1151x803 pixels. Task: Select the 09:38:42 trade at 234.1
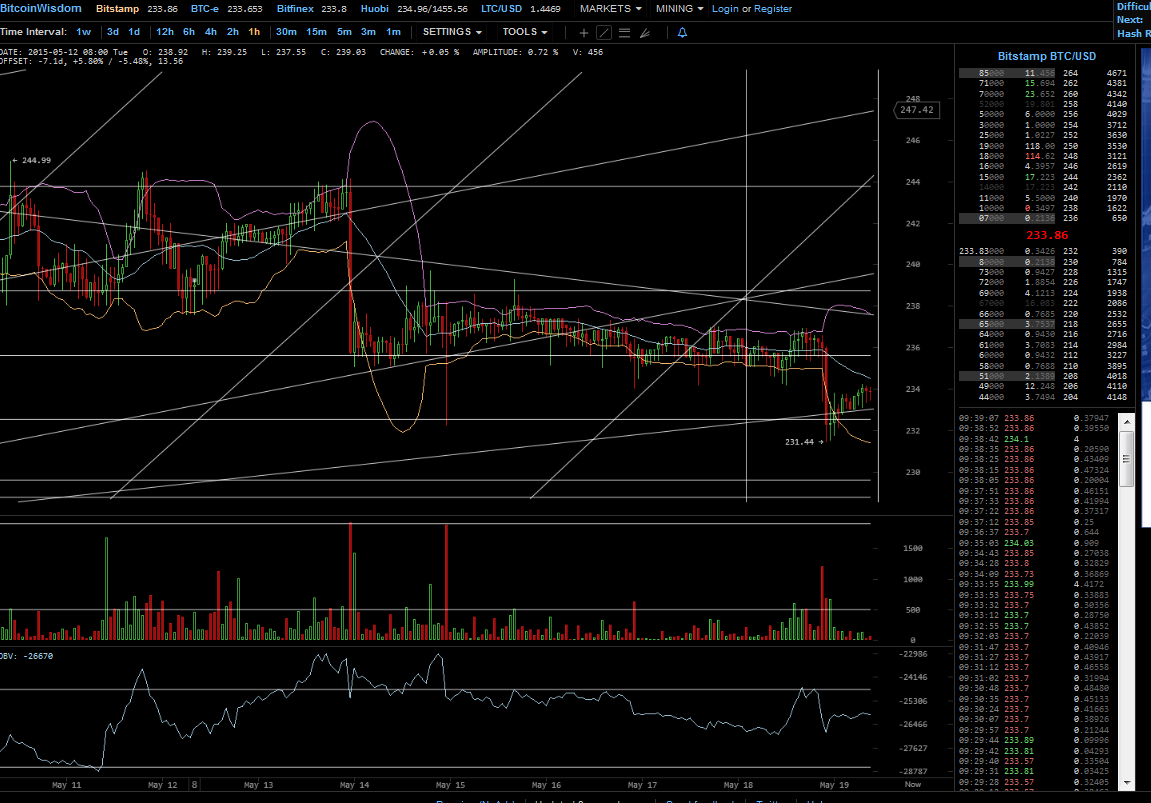(1036, 439)
